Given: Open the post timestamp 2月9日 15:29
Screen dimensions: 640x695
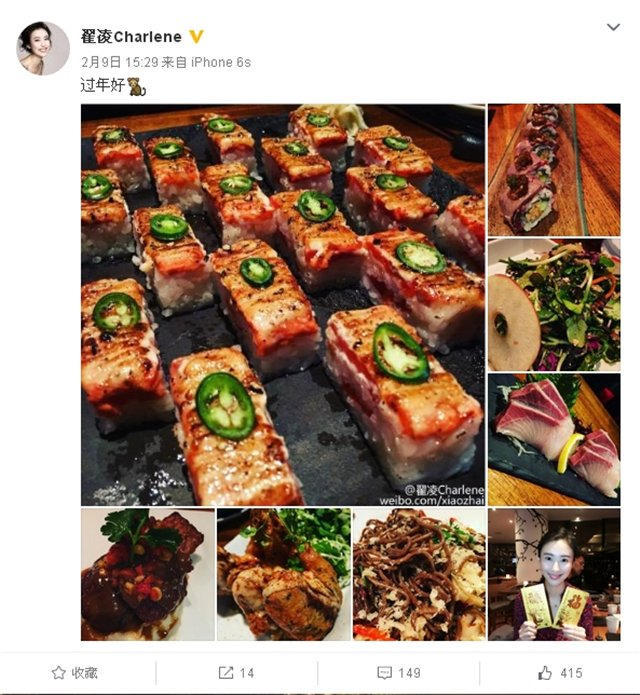Looking at the screenshot, I should click(114, 62).
